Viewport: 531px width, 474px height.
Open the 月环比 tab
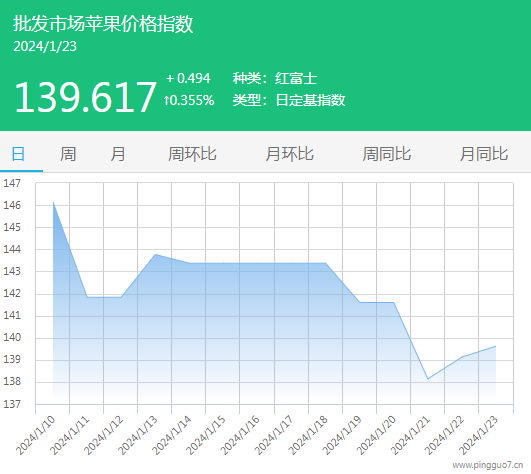click(289, 154)
